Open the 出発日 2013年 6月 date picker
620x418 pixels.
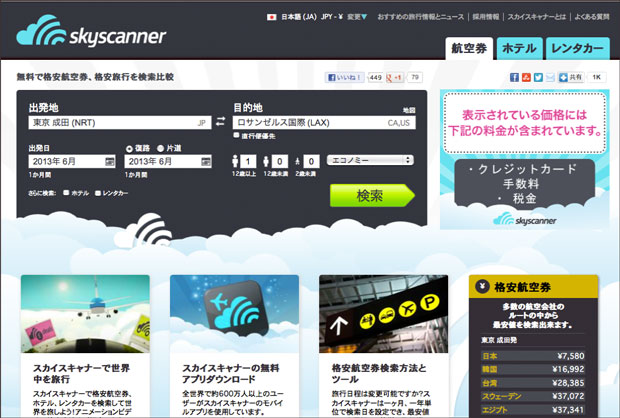click(72, 161)
